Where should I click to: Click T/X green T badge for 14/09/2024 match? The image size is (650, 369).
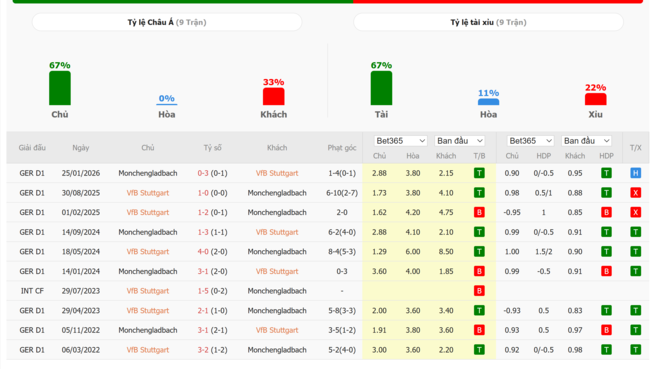pos(635,232)
